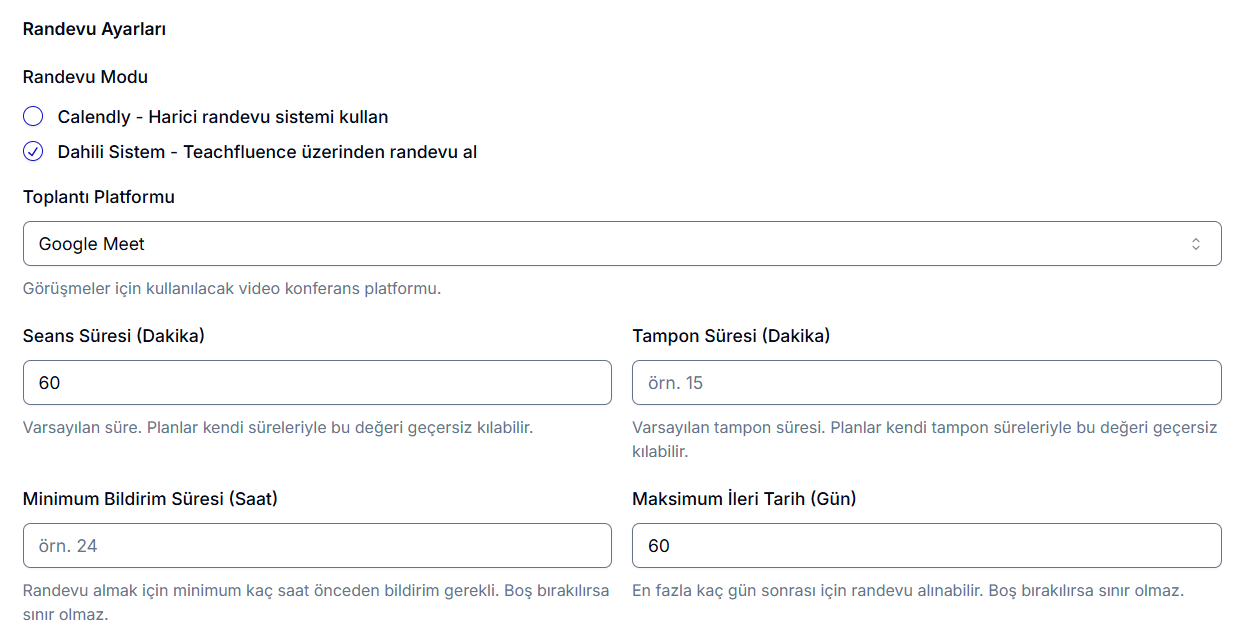Focus the Minimum Bildirim Süresi input

(x=317, y=546)
